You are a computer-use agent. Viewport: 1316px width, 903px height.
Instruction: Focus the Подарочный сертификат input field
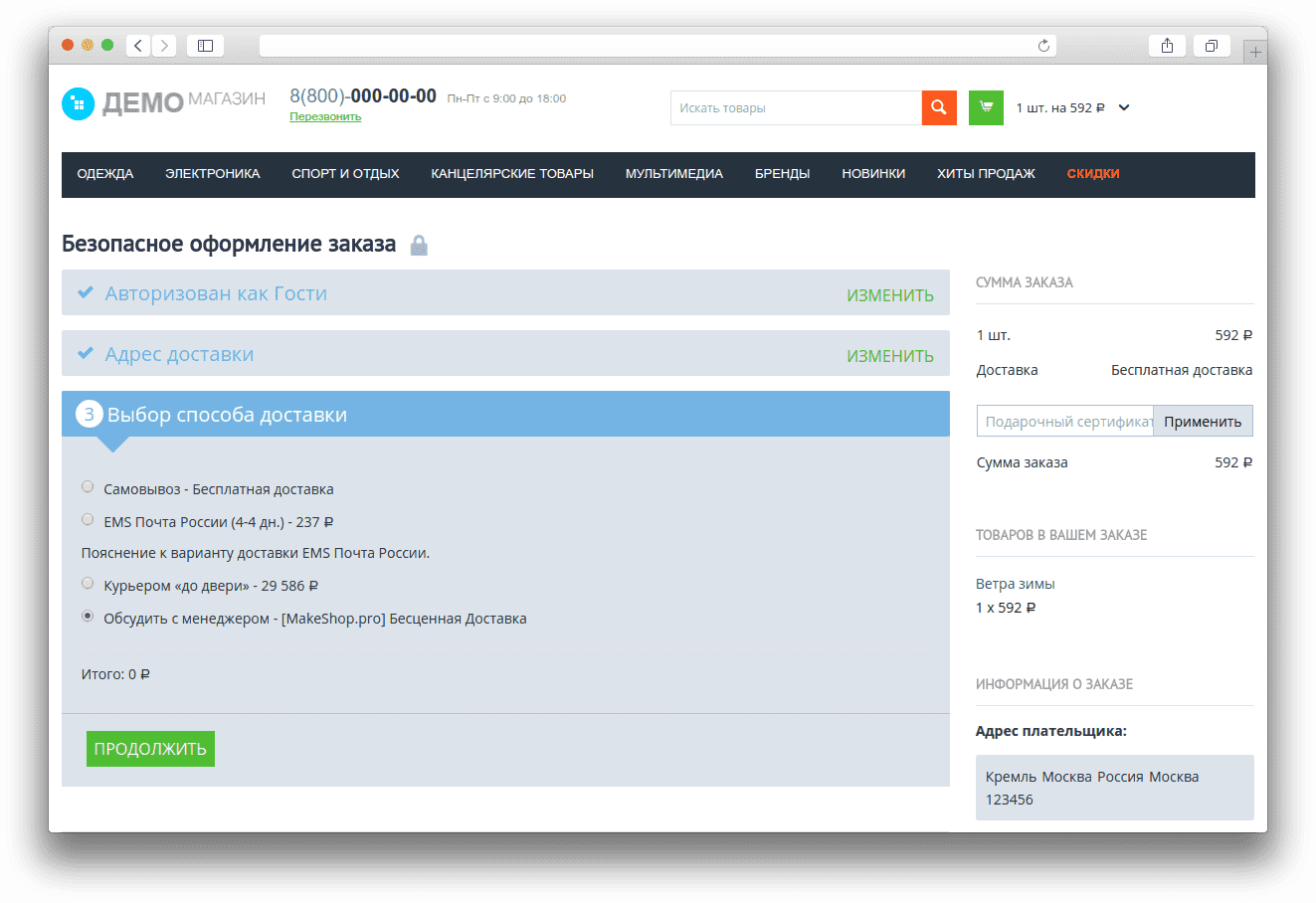pos(1065,421)
